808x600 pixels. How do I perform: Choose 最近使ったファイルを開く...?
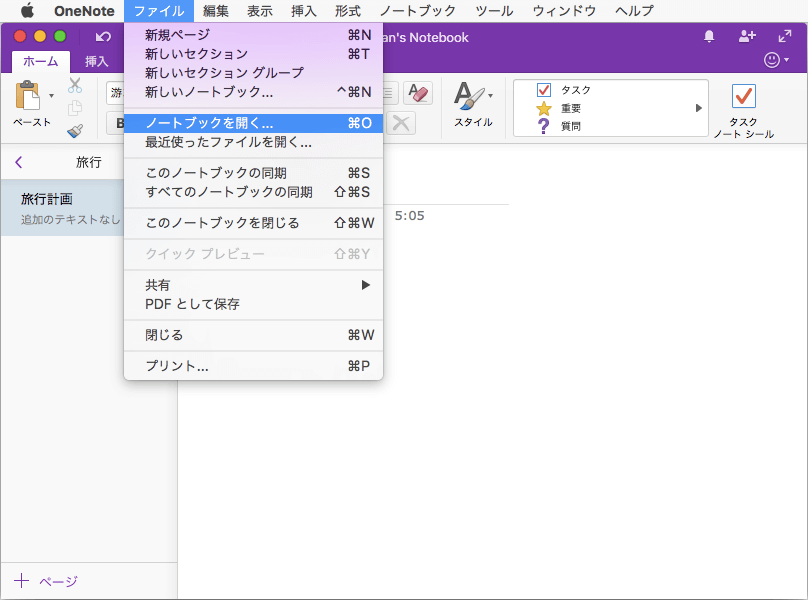tap(254, 142)
